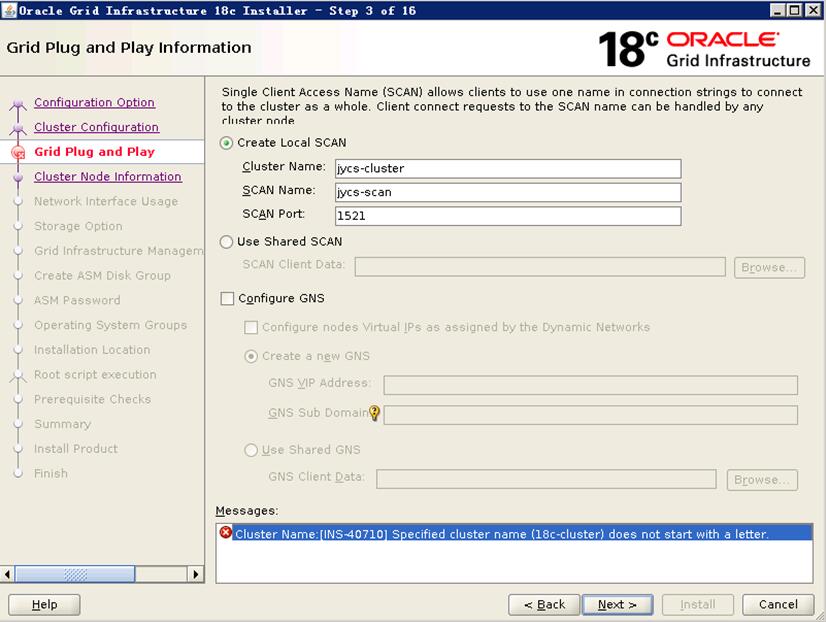The width and height of the screenshot is (826, 622).
Task: Select the Use Shared SCAN radio button
Action: click(227, 242)
